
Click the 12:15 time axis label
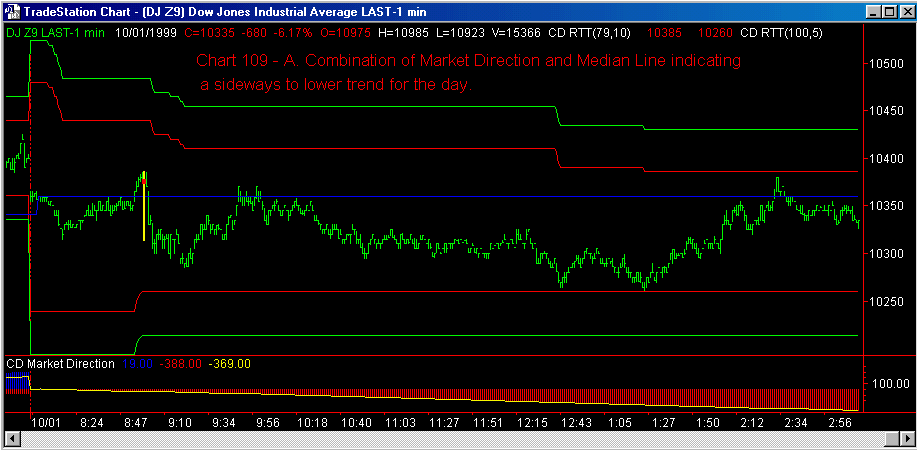[532, 422]
